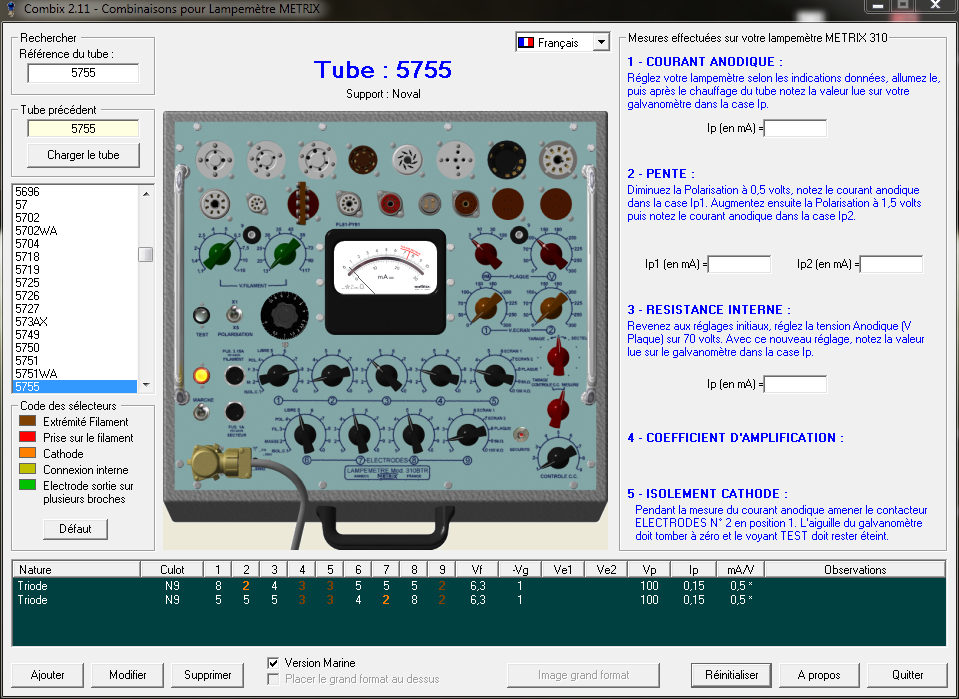Click the orange V.Ecran knob number 2
The height and width of the screenshot is (699, 959).
(x=551, y=307)
